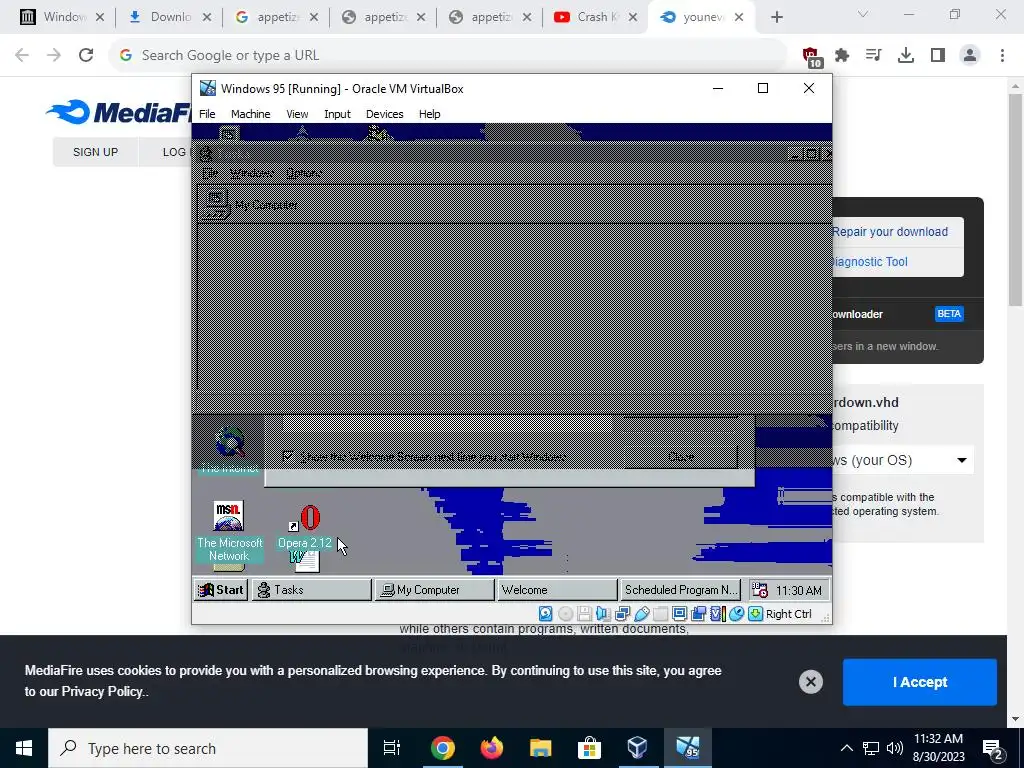Open the uBlock Origin extension icon
The width and height of the screenshot is (1024, 768).
coord(811,56)
